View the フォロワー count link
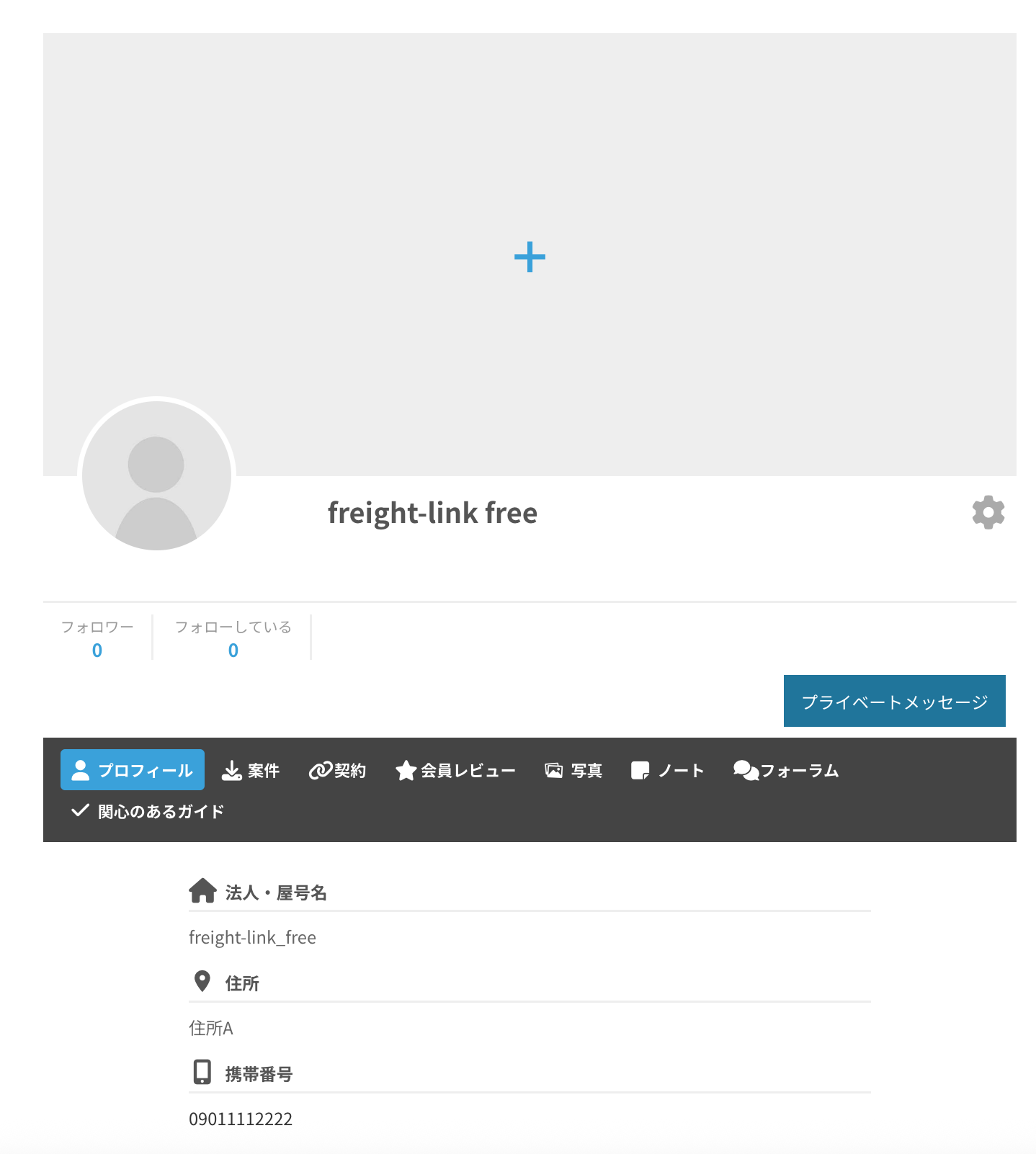Screen dimensions: 1036x1154 (x=97, y=650)
